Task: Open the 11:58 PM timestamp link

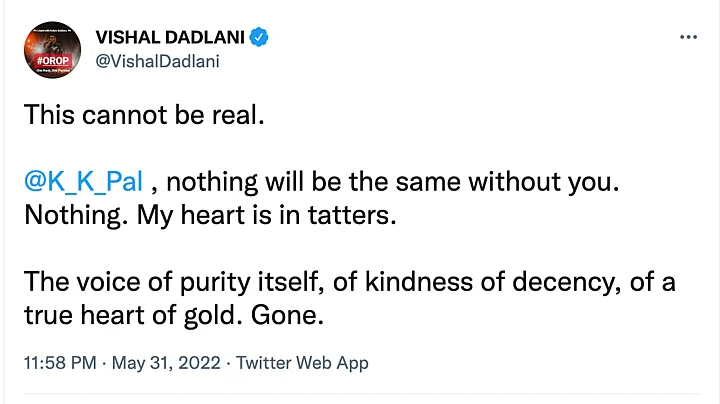Action: click(60, 363)
